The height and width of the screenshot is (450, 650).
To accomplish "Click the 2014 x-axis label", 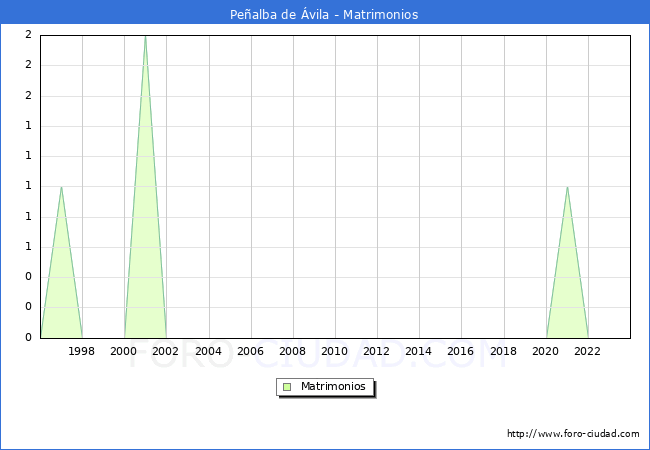I will coord(418,351).
